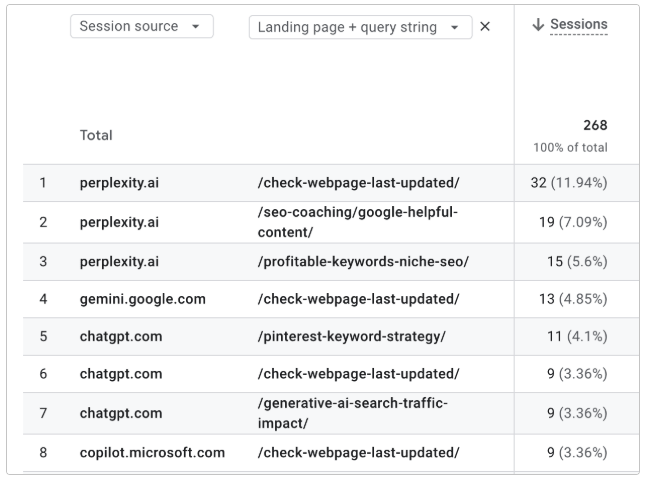Select perplexity.ai in row 1
The image size is (645, 478).
coord(119,183)
